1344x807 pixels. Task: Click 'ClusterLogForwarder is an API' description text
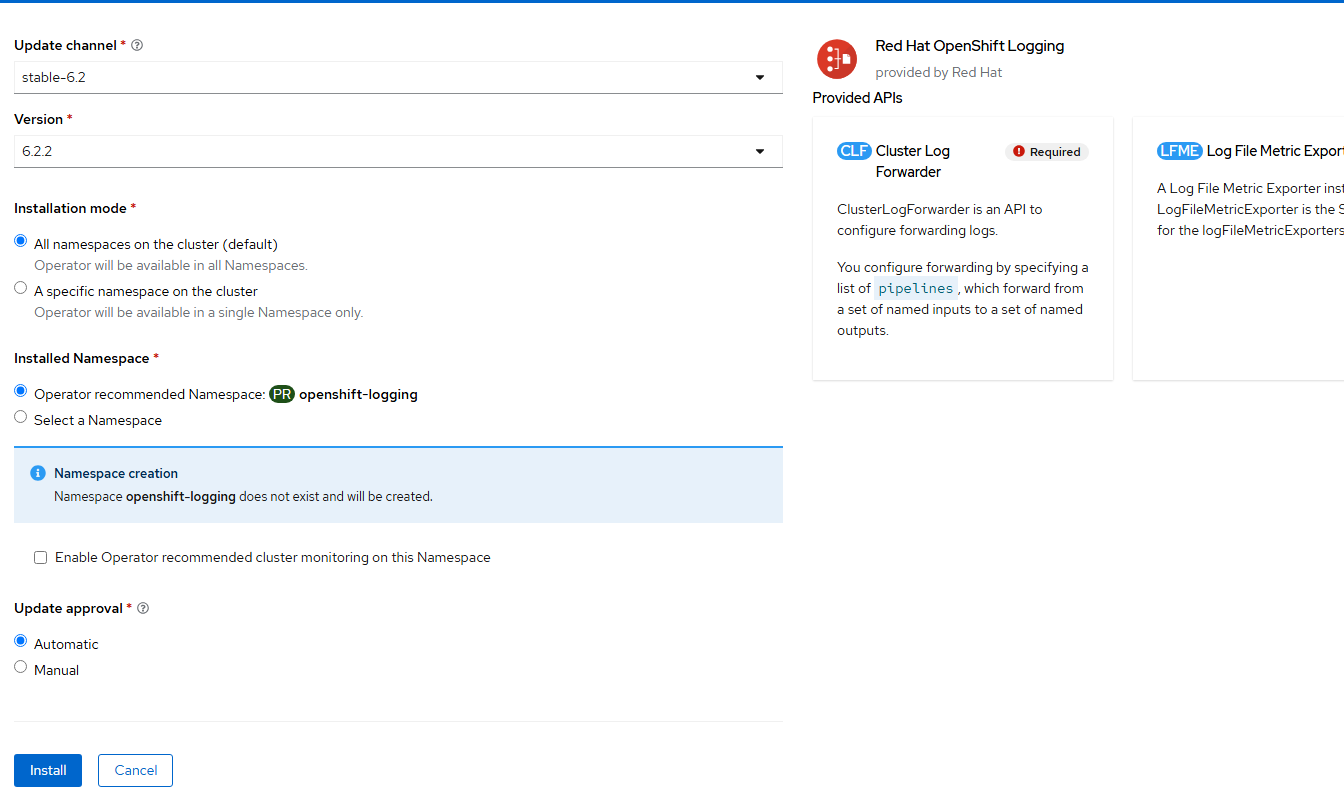click(x=939, y=220)
